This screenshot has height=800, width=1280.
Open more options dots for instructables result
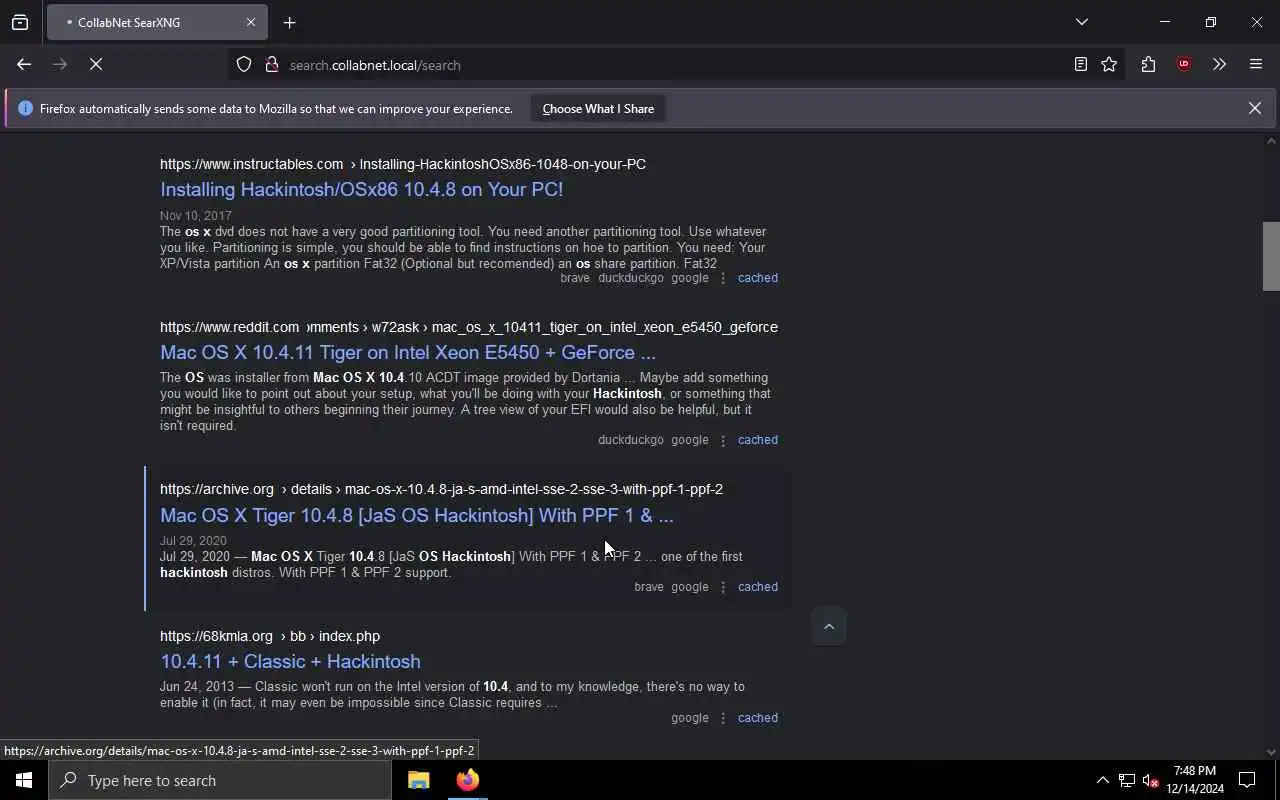(723, 278)
